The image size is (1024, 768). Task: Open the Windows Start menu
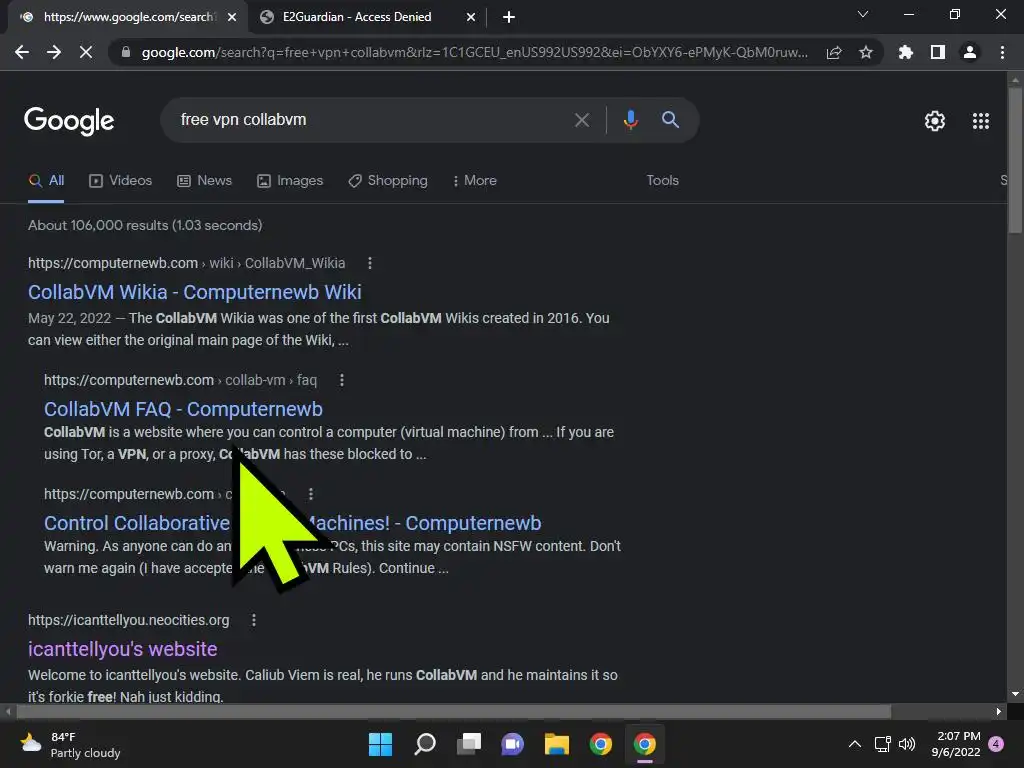point(381,744)
